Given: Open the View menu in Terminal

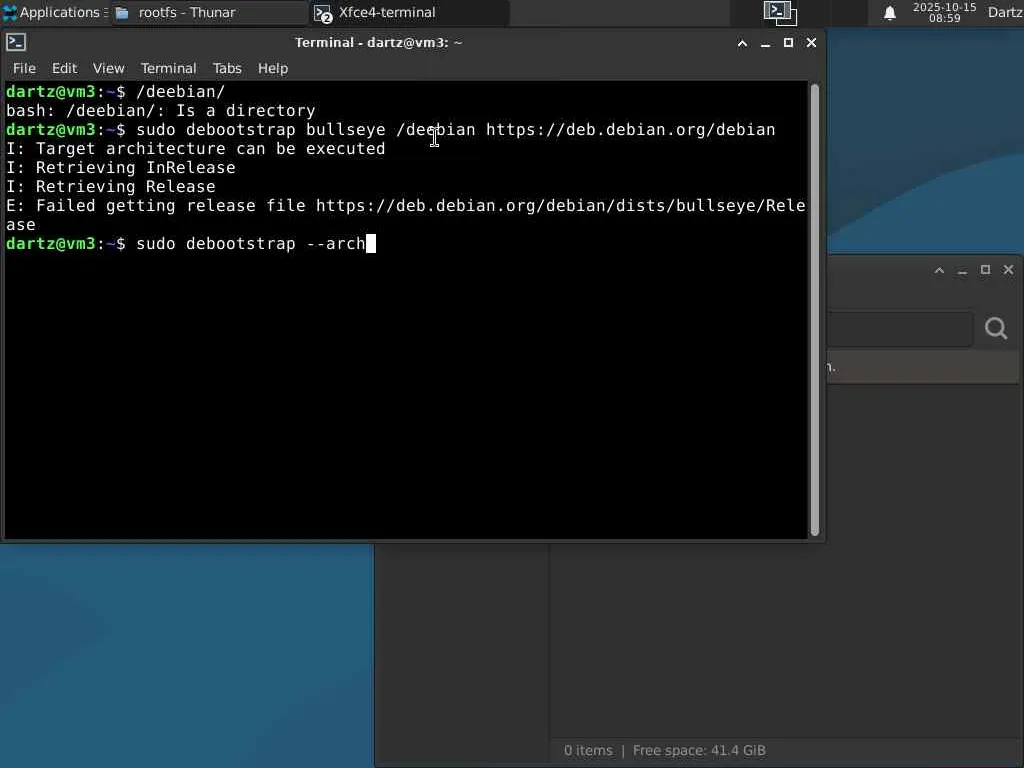Looking at the screenshot, I should 108,68.
